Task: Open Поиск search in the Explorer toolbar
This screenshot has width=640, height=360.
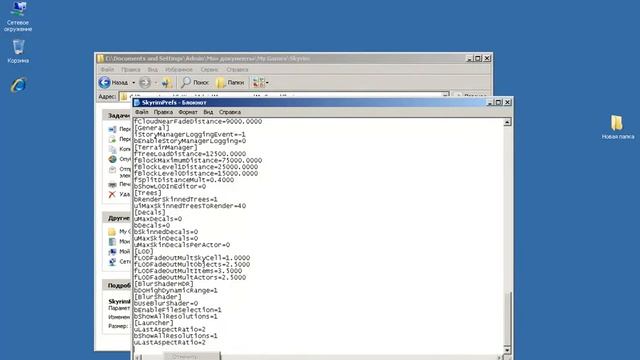Action: 195,82
